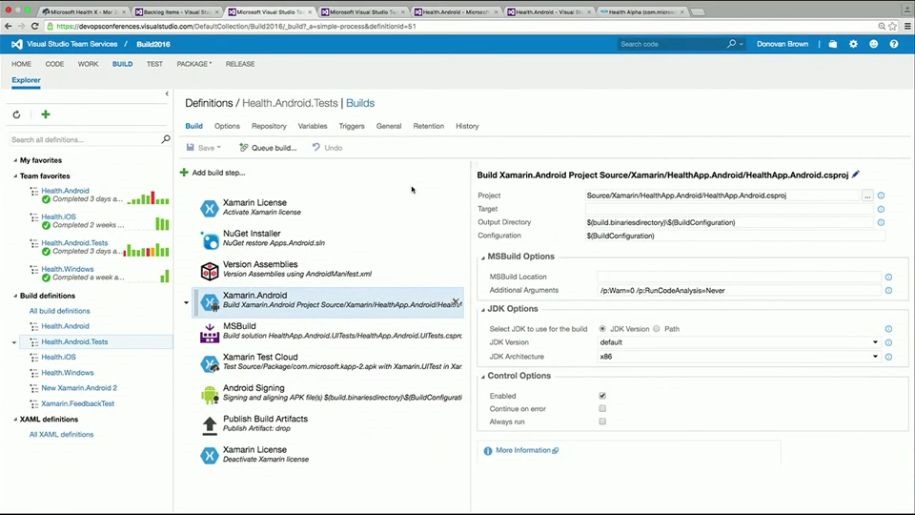Switch to the Options tab
915x515 pixels.
pos(227,126)
